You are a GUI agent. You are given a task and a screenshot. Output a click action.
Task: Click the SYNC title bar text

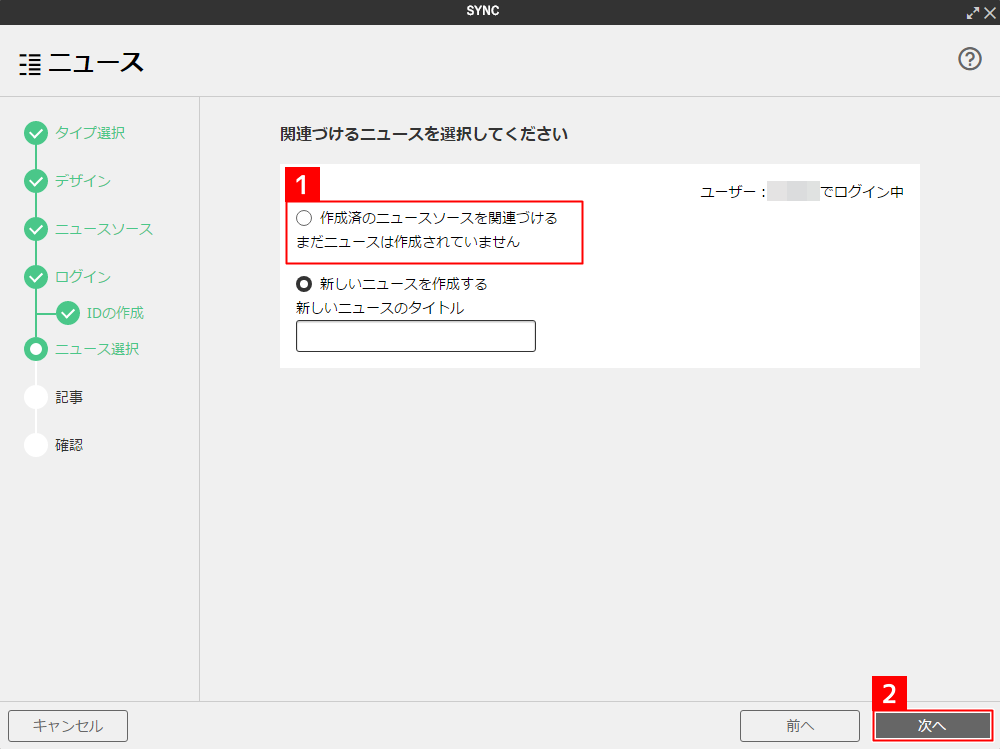[x=483, y=11]
